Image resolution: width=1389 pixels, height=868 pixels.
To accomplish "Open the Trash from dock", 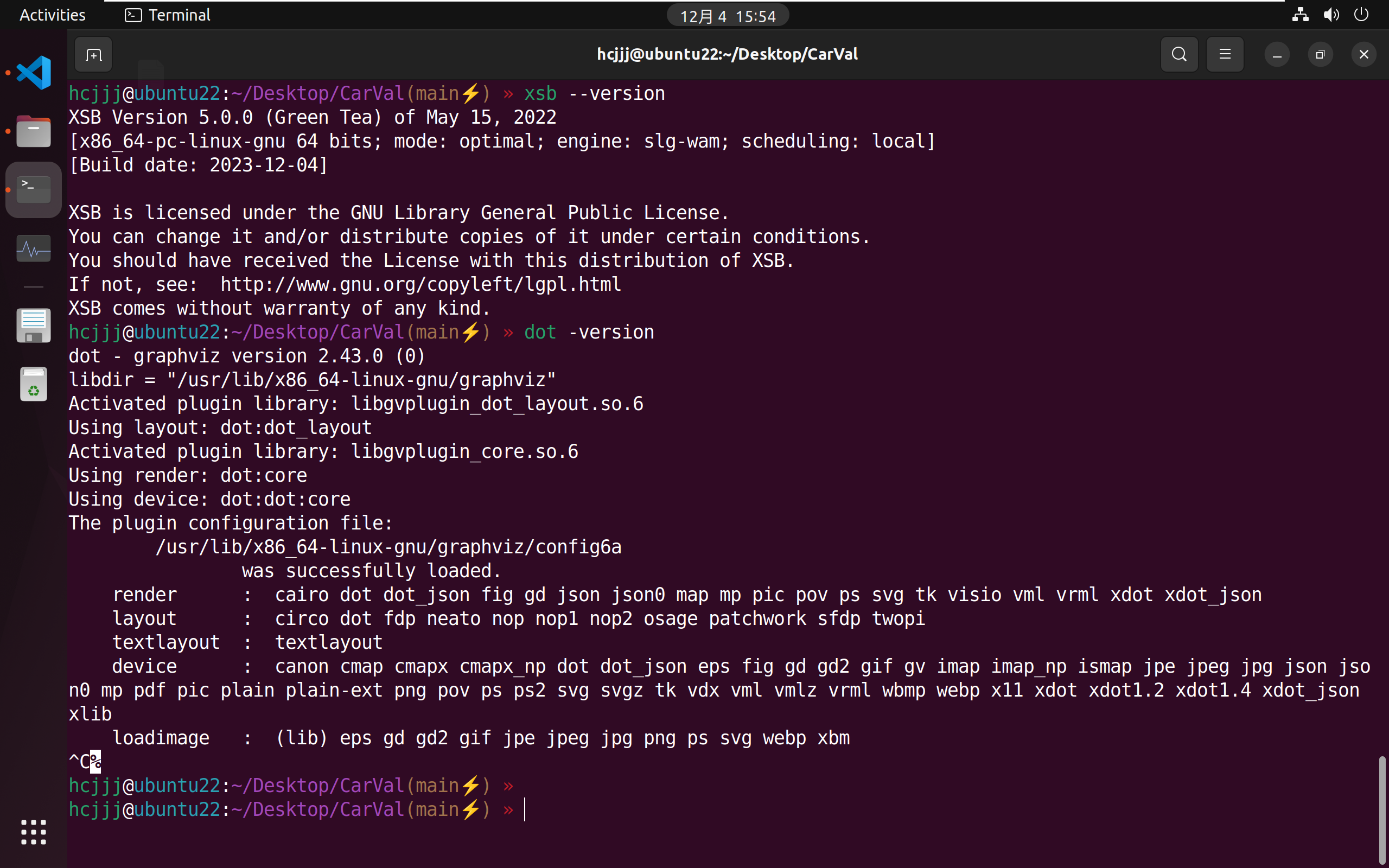I will [33, 384].
